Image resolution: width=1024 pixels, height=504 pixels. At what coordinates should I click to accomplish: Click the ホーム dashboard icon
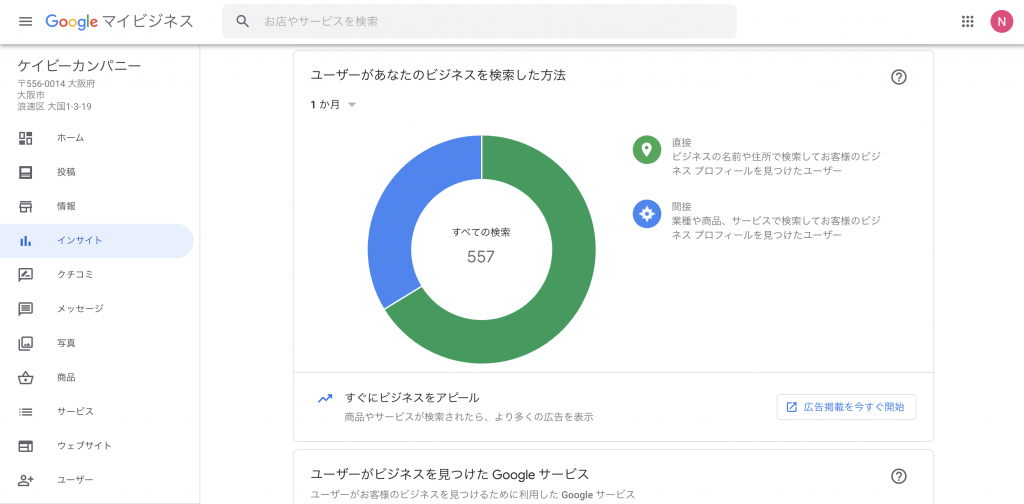point(25,138)
